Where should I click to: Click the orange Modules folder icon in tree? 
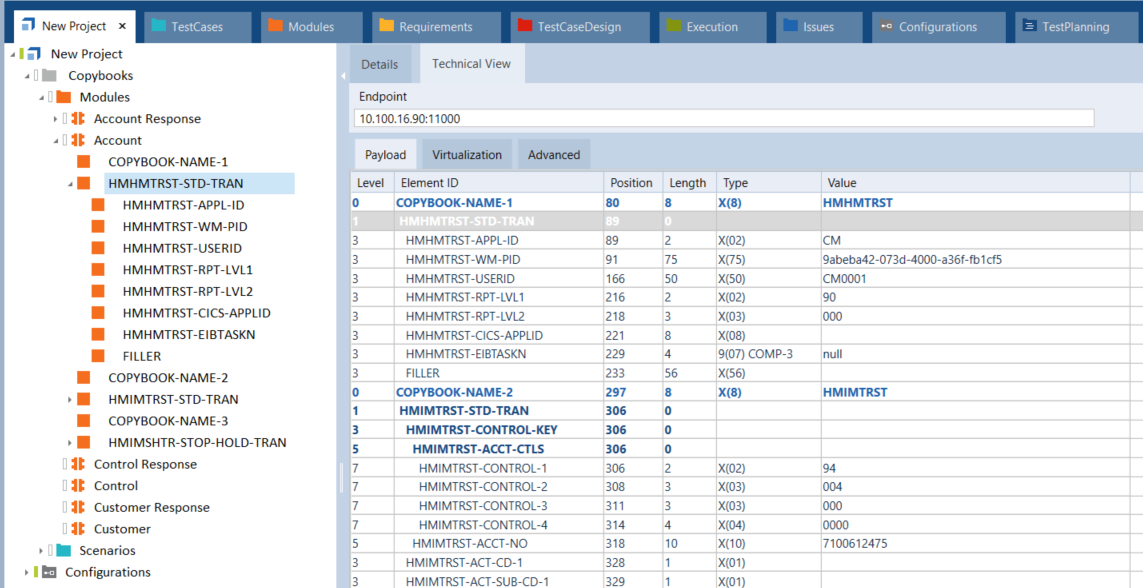point(63,97)
